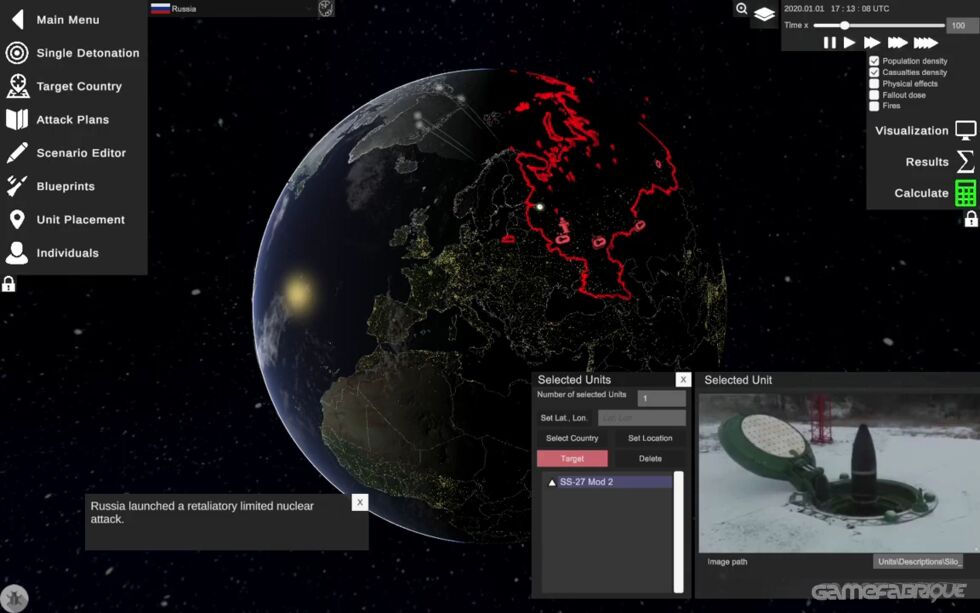Play simulation at normal speed
Viewport: 980px width, 613px height.
[849, 42]
